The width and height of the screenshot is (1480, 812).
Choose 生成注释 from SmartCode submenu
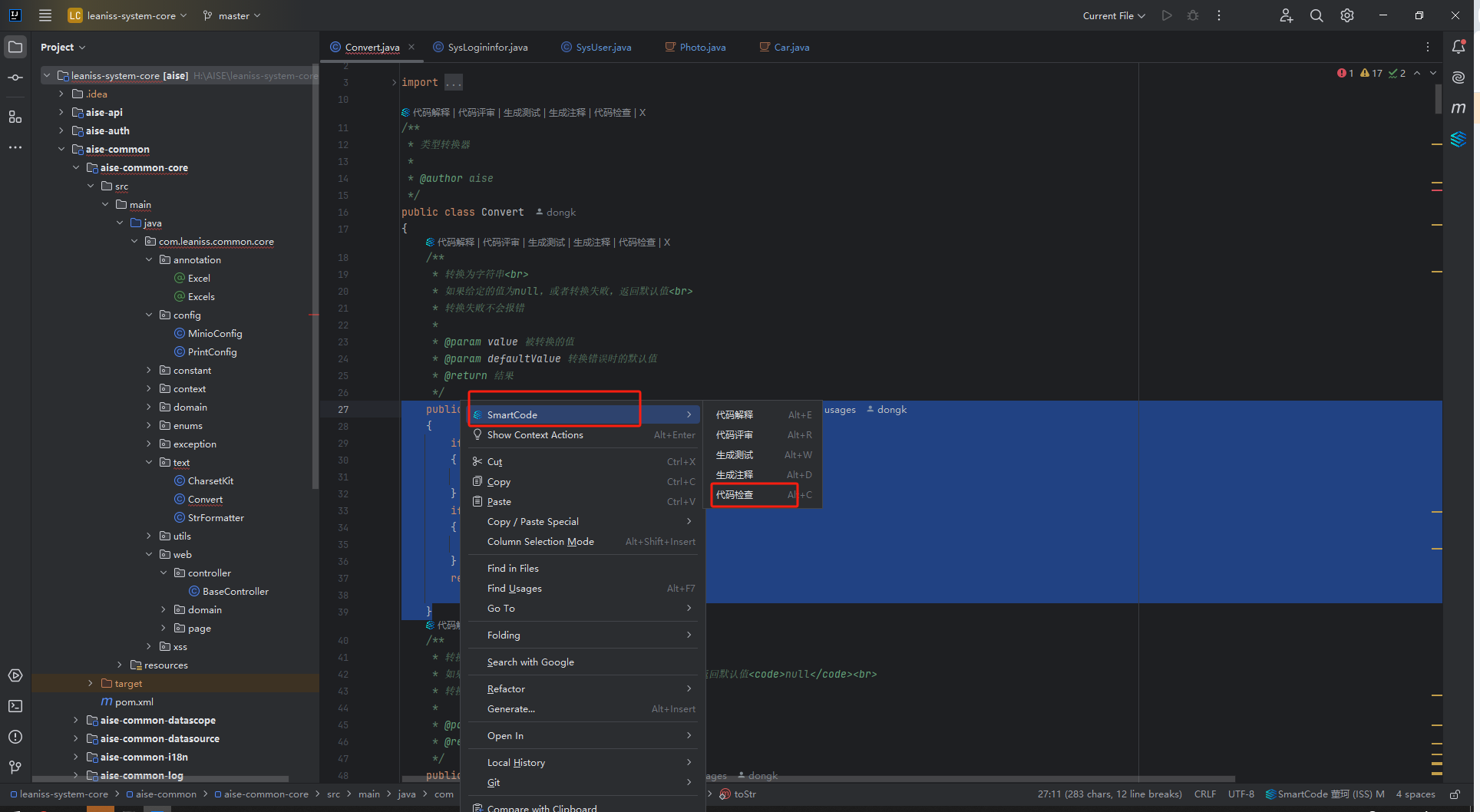tap(764, 474)
